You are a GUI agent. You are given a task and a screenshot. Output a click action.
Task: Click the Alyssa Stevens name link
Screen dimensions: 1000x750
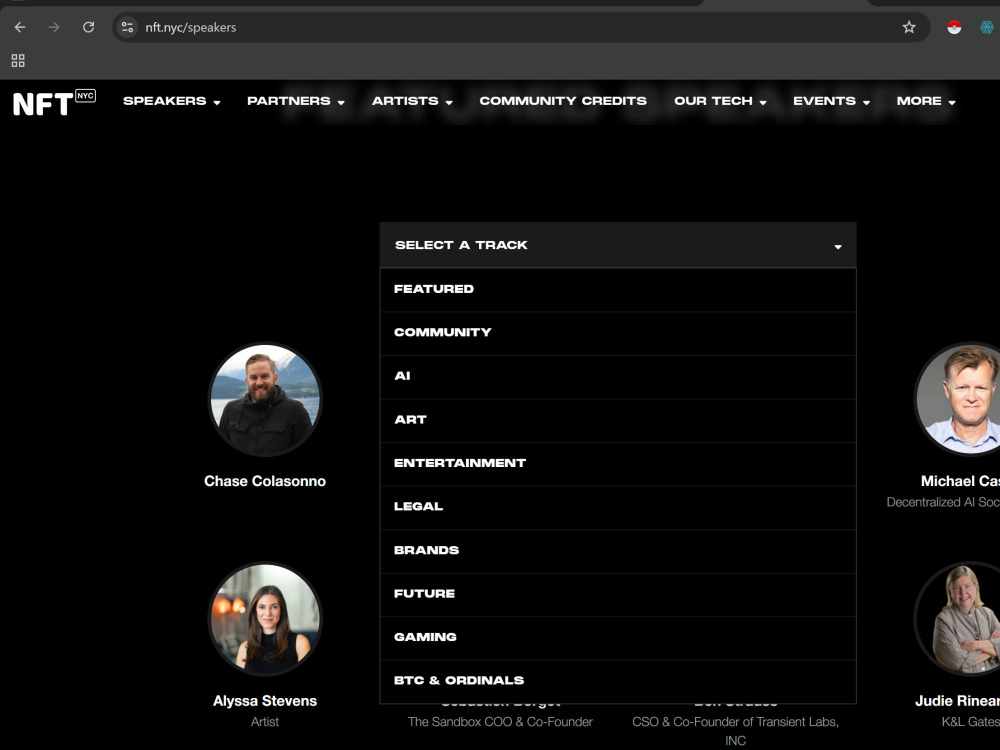pyautogui.click(x=265, y=701)
